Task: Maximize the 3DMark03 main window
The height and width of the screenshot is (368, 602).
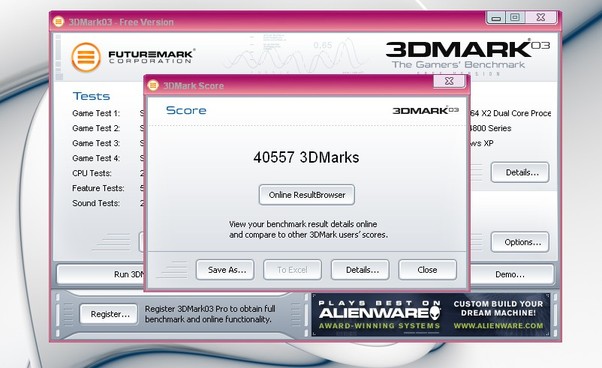Action: (x=515, y=17)
